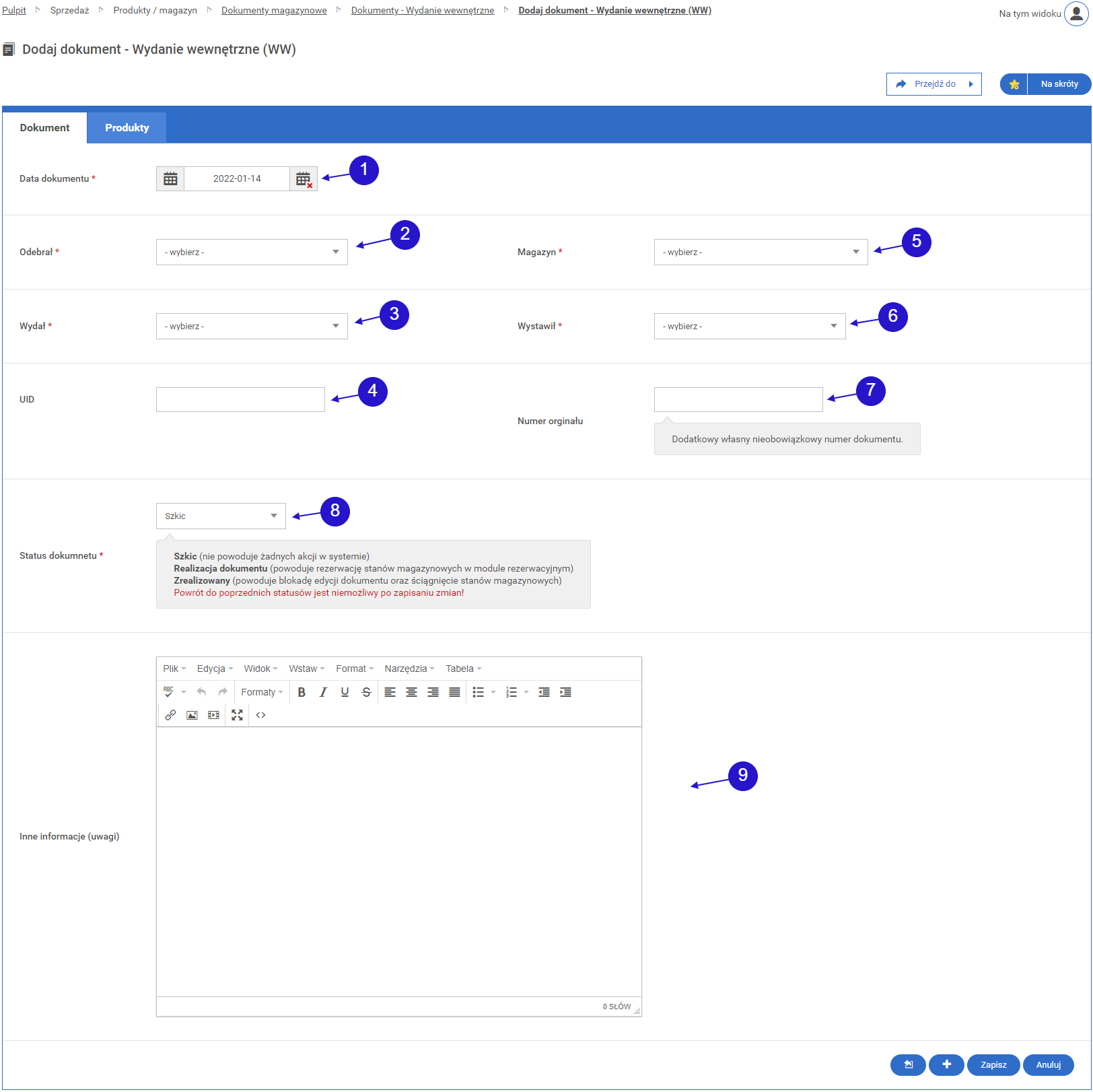The width and height of the screenshot is (1093, 1092).
Task: Click the editor resize handle near word count
Action: click(x=637, y=1011)
